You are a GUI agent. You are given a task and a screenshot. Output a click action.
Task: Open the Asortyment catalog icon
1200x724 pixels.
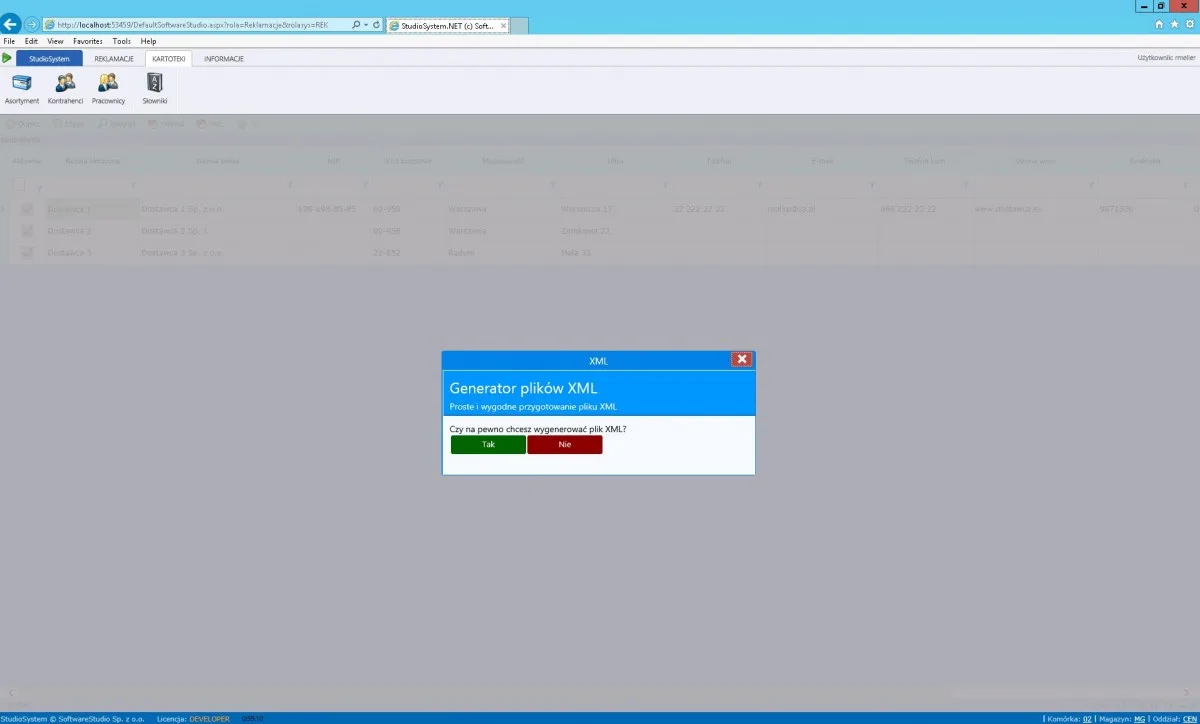coord(21,88)
